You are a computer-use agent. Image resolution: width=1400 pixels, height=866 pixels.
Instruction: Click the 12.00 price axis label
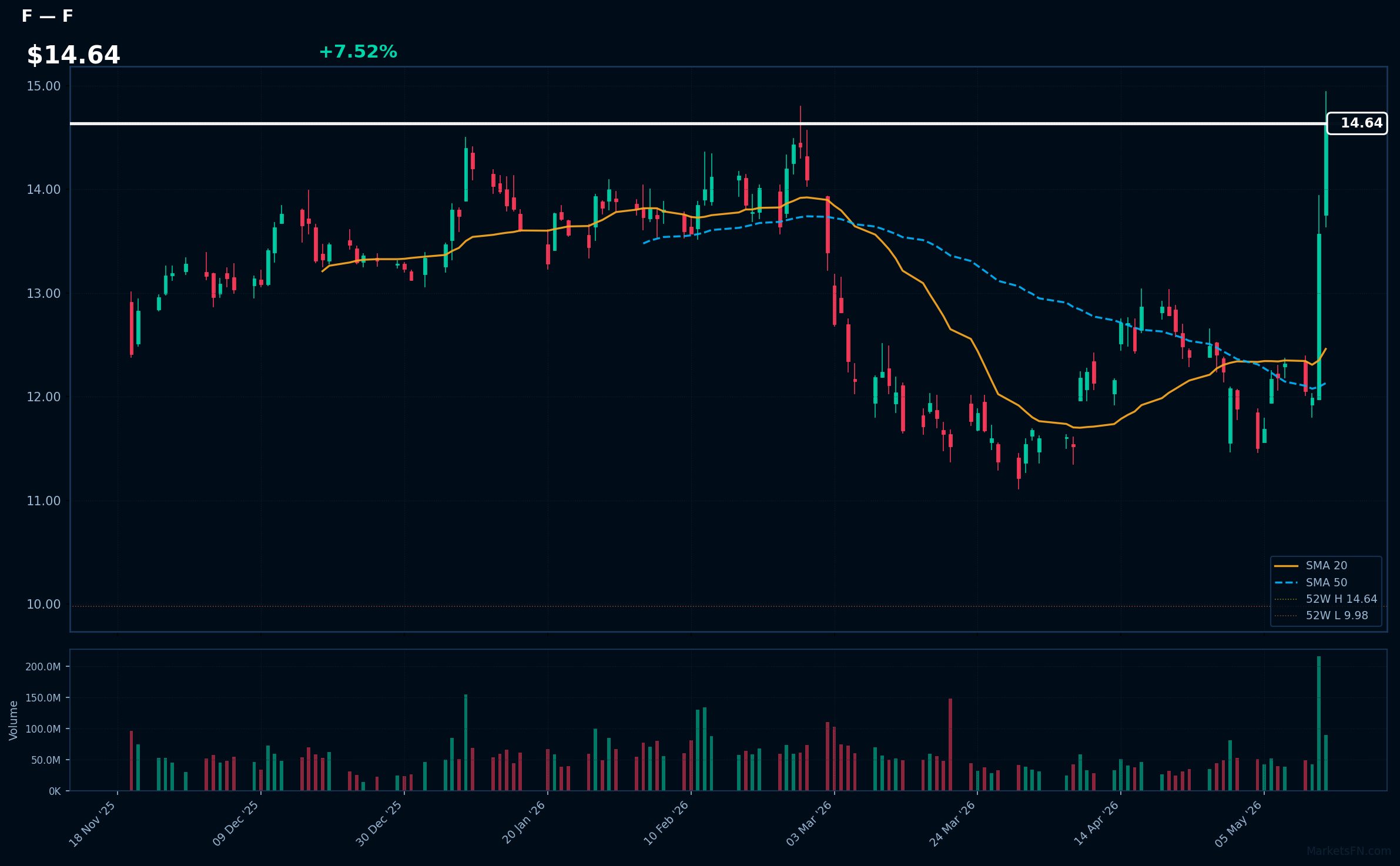43,397
